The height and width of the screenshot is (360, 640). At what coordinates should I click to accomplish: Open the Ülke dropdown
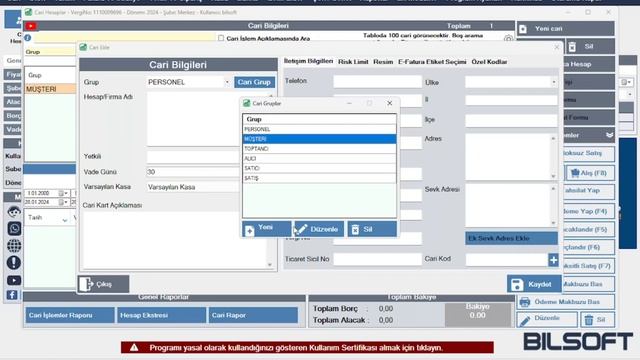[553, 82]
